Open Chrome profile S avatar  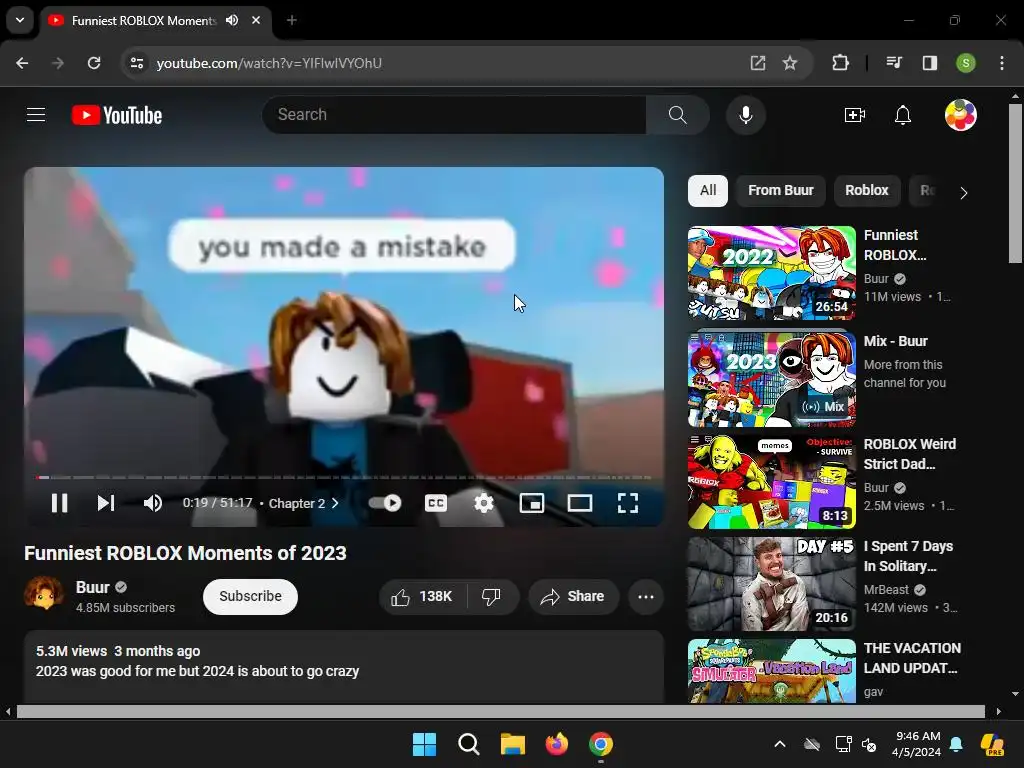tap(966, 63)
